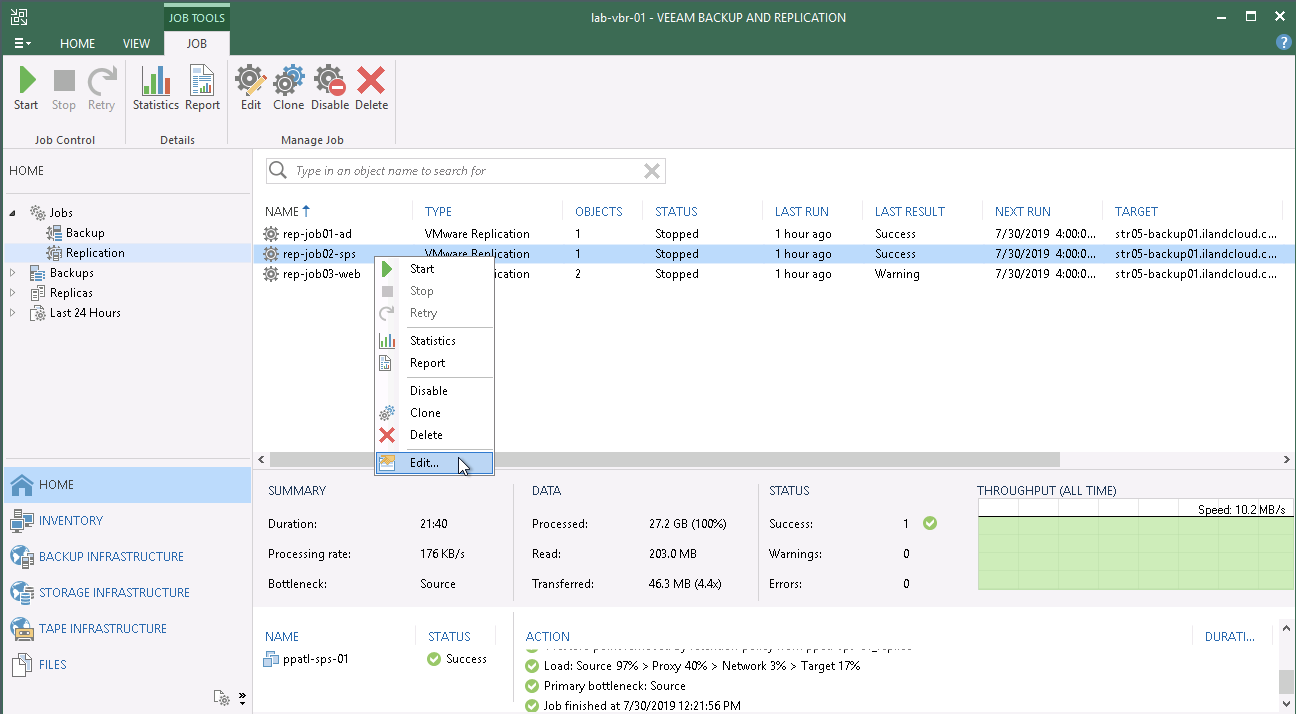The height and width of the screenshot is (714, 1296).
Task: Expand the Backups tree node
Action: click(14, 273)
